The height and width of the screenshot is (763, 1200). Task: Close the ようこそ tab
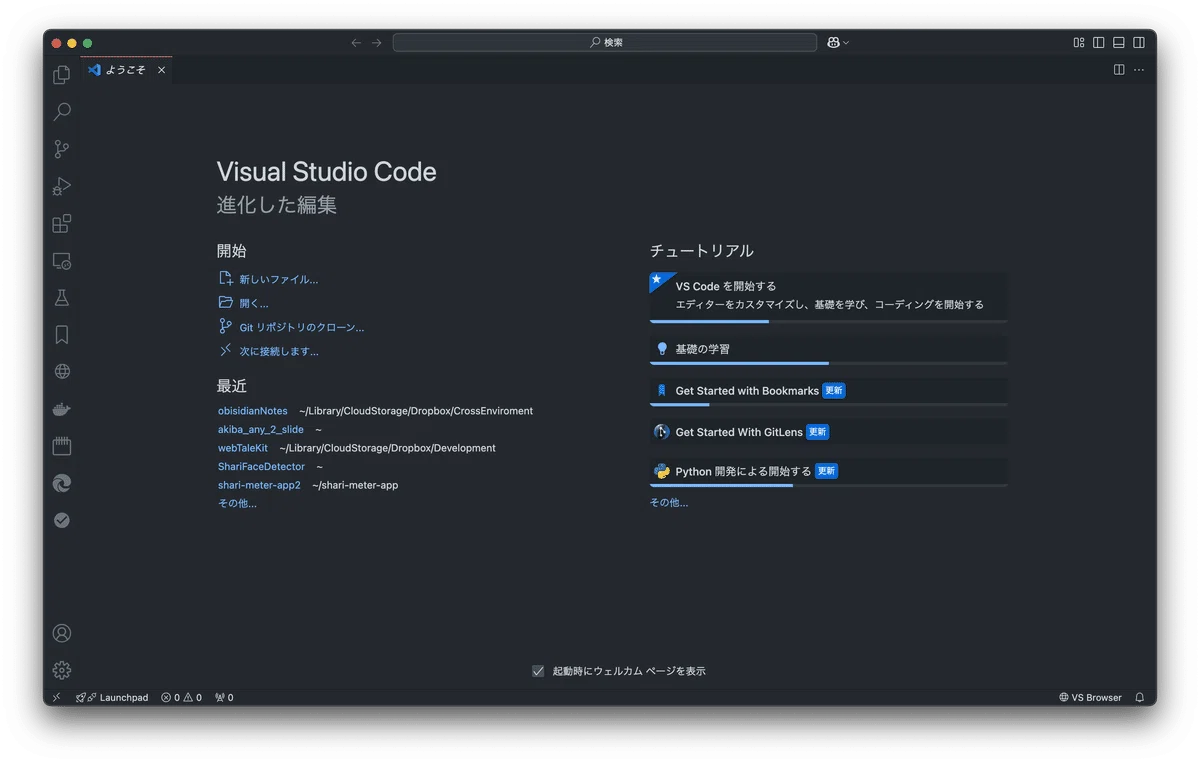161,70
